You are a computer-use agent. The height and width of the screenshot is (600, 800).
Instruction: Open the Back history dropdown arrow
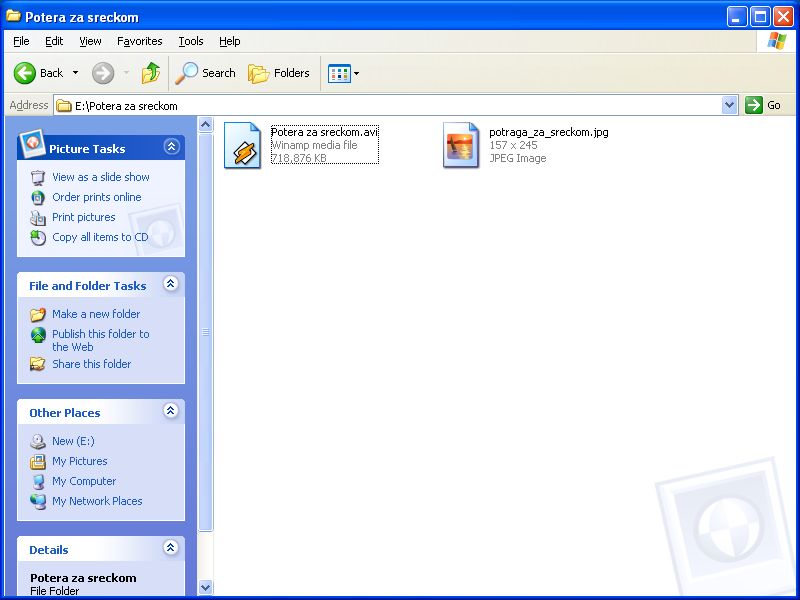click(76, 73)
